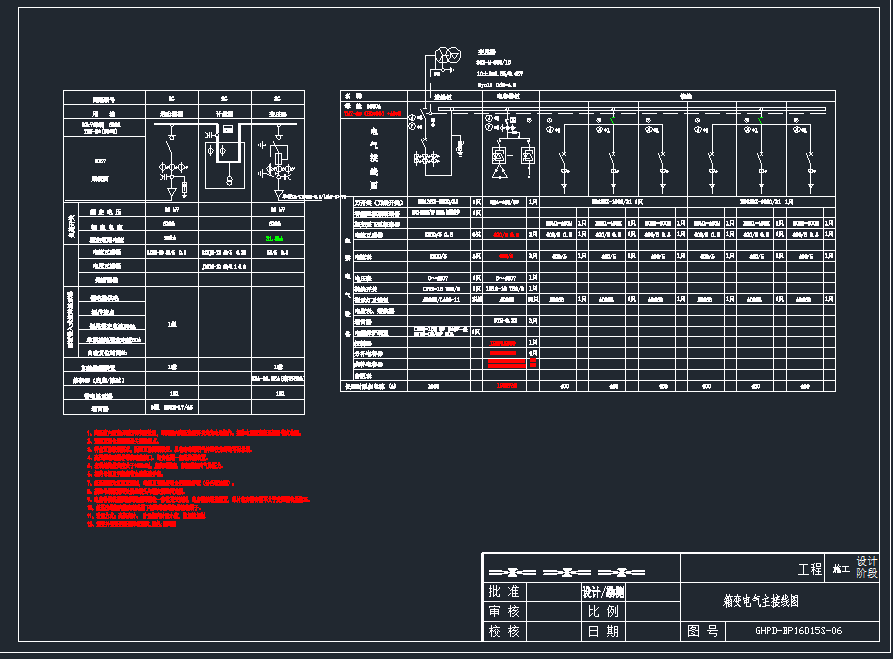Click the leftmost triangle cable symbol in left table
Image resolution: width=893 pixels, height=659 pixels.
pos(172,190)
